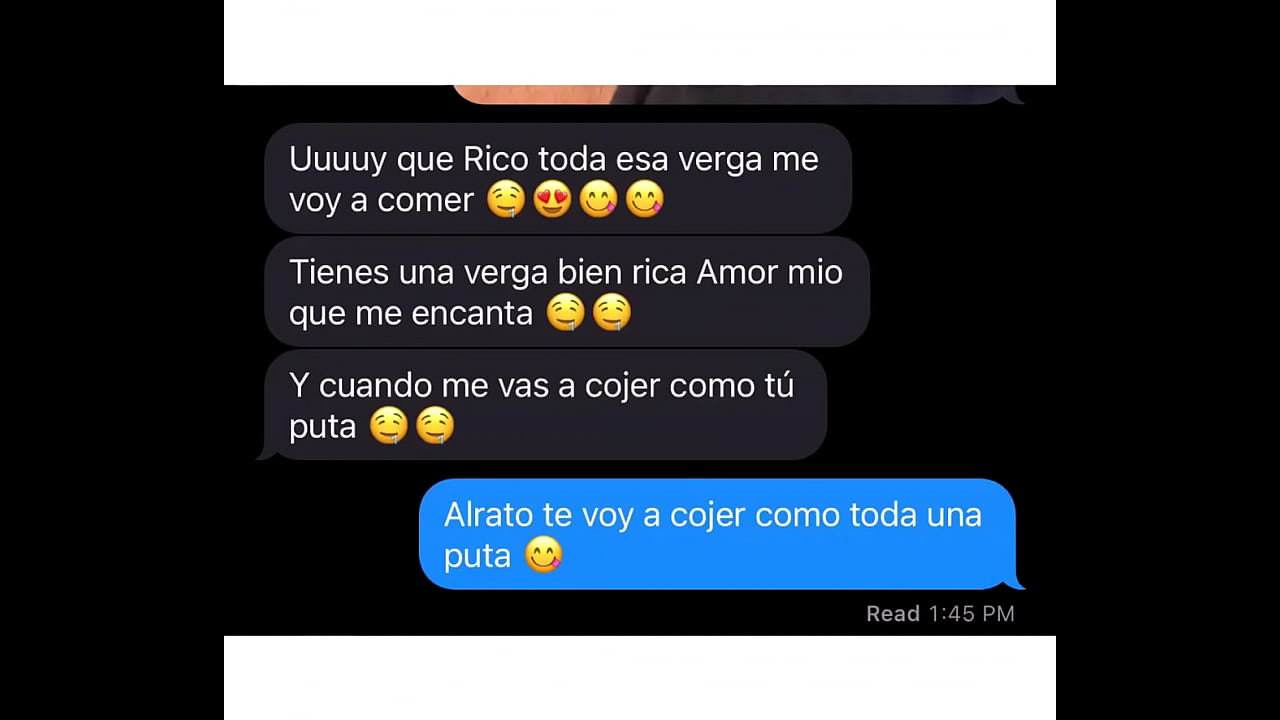
Task: Click the last yum-face emoji in the first message
Action: [645, 200]
